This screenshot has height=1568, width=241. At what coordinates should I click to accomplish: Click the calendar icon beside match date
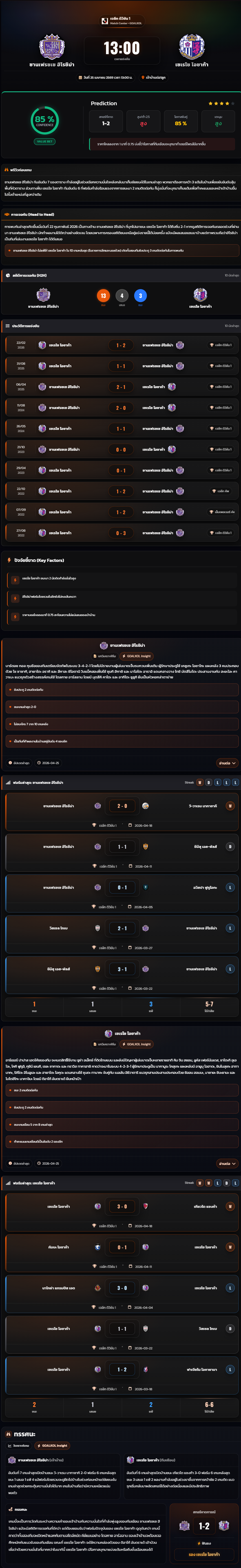(x=80, y=77)
